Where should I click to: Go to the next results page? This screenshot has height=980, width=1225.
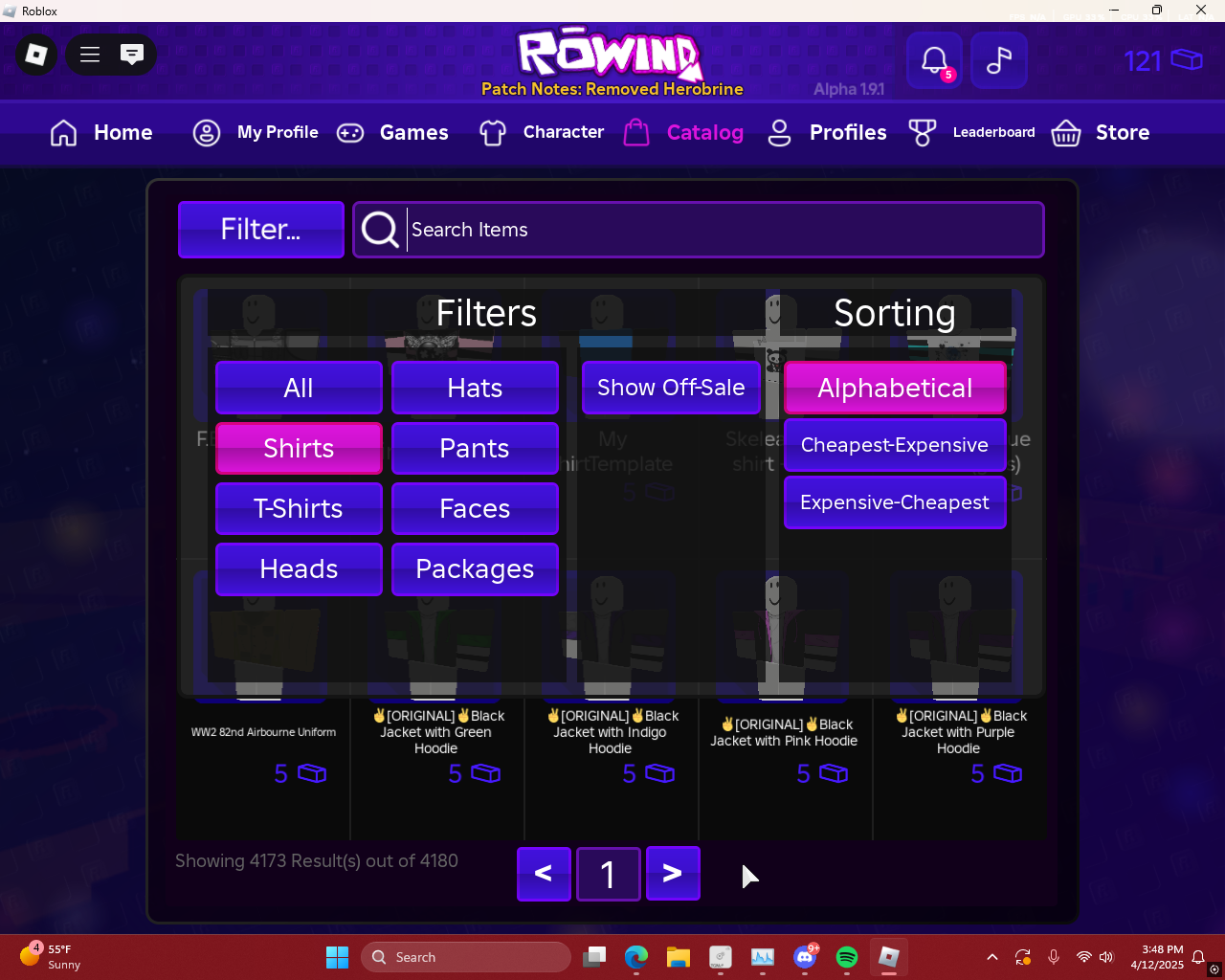coord(673,874)
